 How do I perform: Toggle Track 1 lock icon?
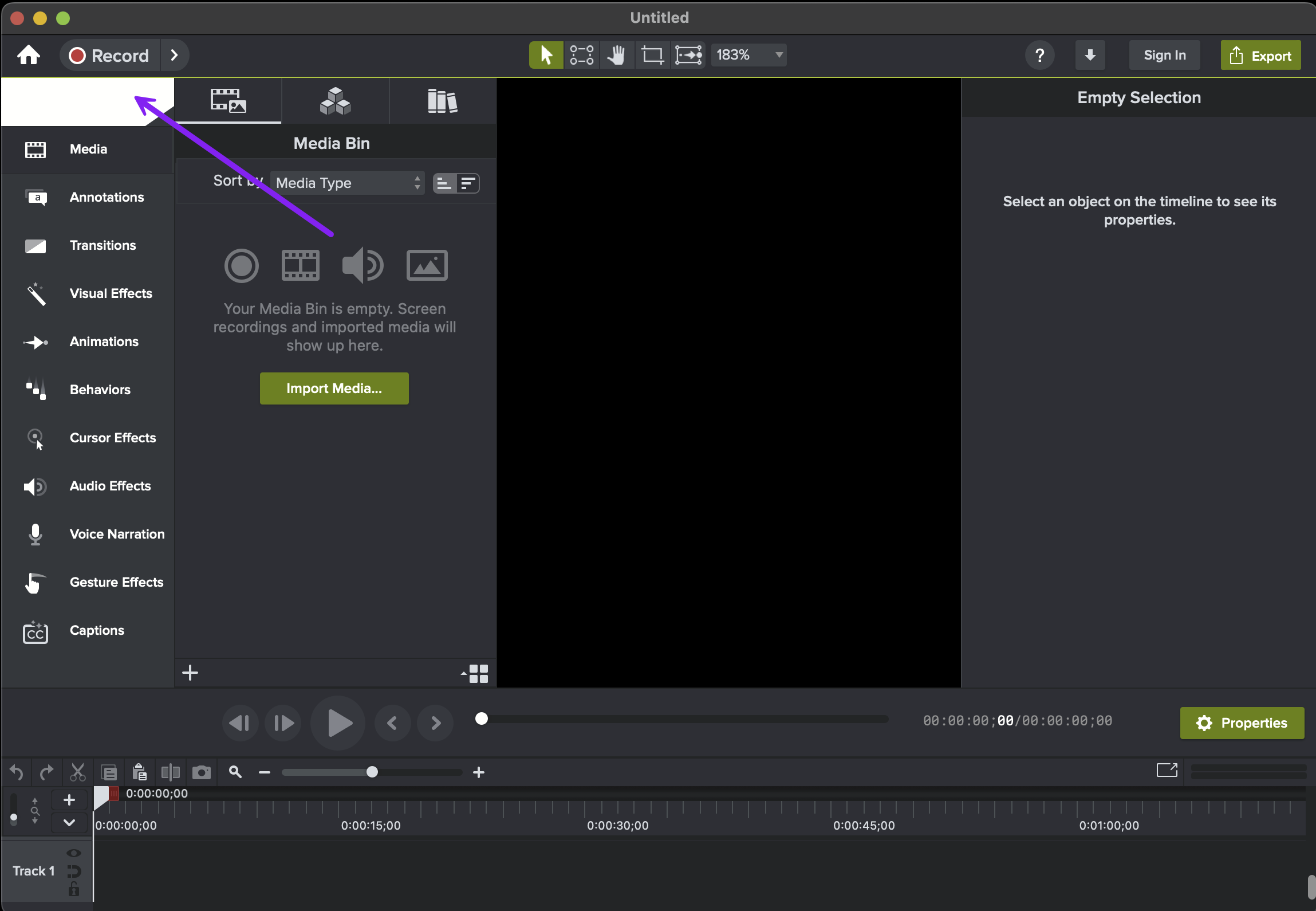click(73, 890)
